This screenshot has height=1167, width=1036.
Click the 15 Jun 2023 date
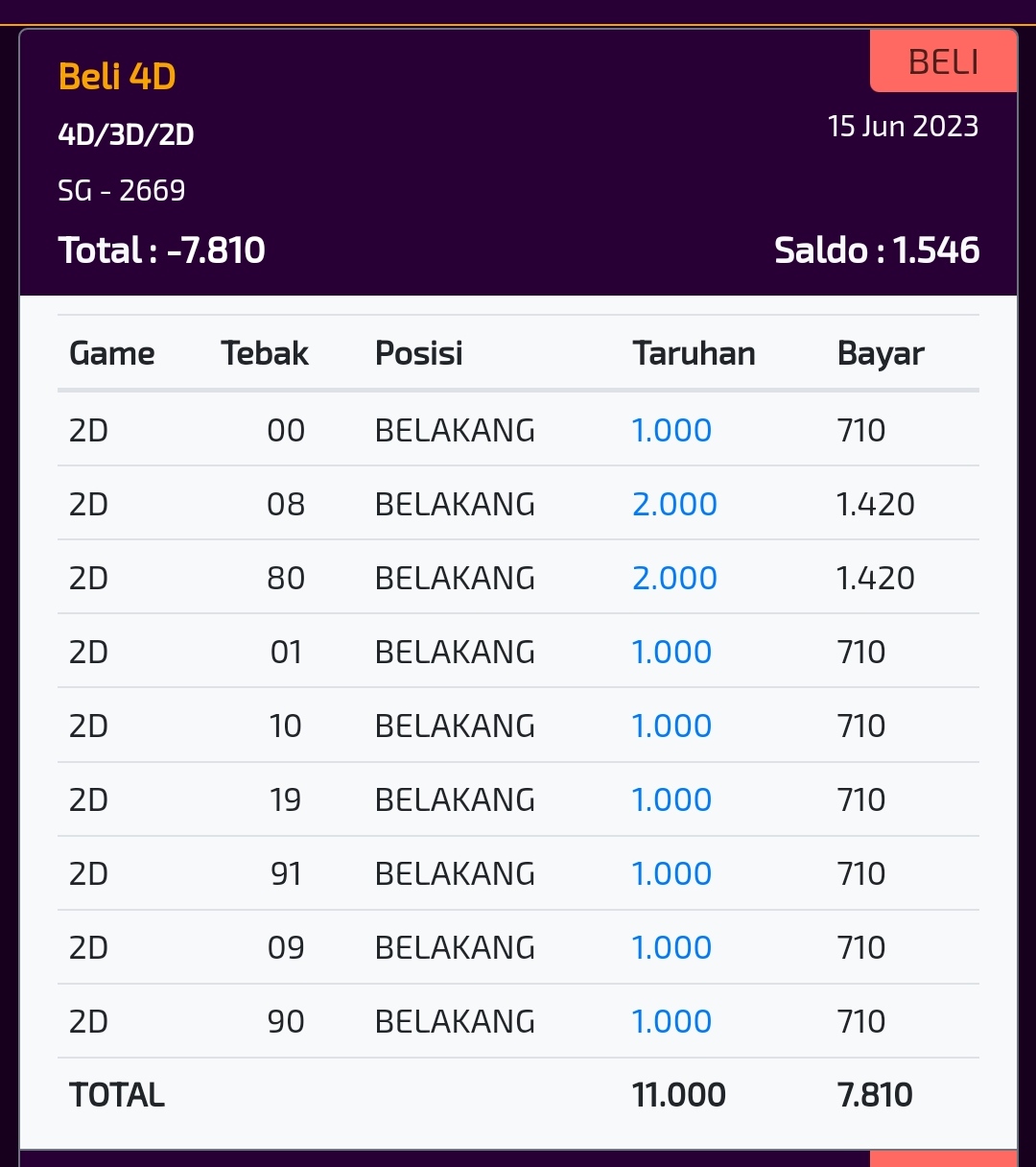tap(903, 127)
